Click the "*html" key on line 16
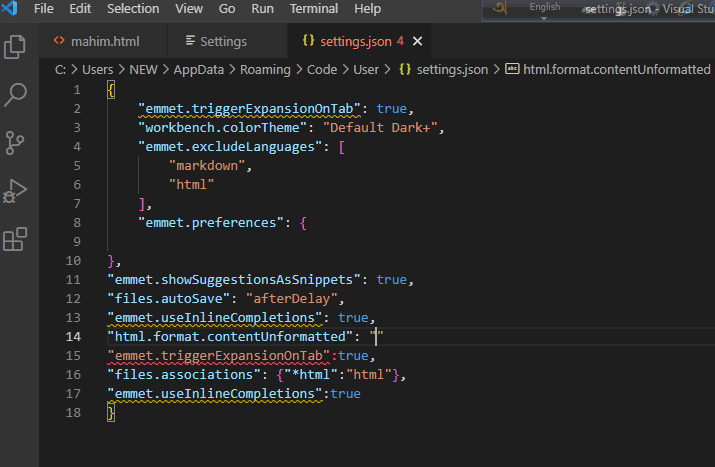The height and width of the screenshot is (467, 715). tap(311, 374)
